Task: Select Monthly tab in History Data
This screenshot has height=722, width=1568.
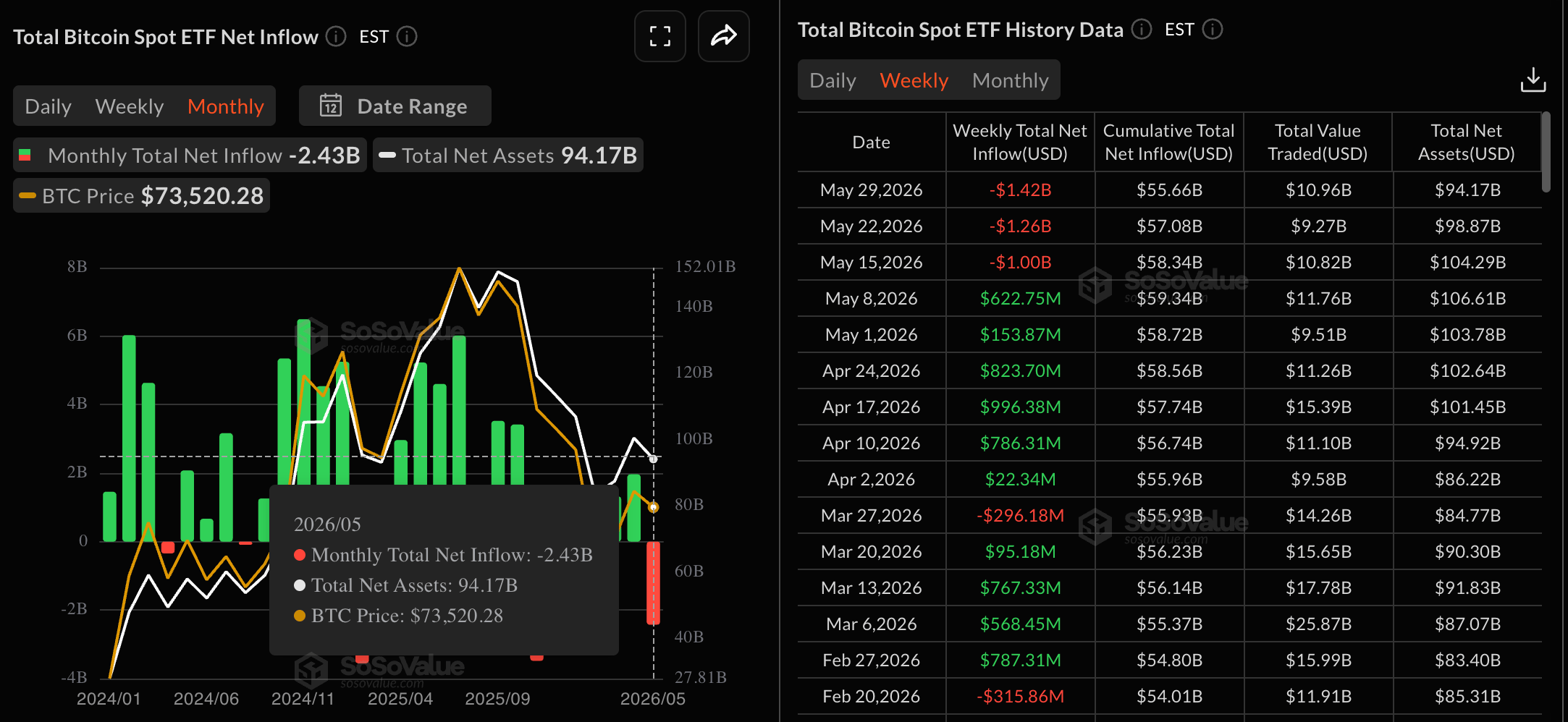Action: 1010,80
